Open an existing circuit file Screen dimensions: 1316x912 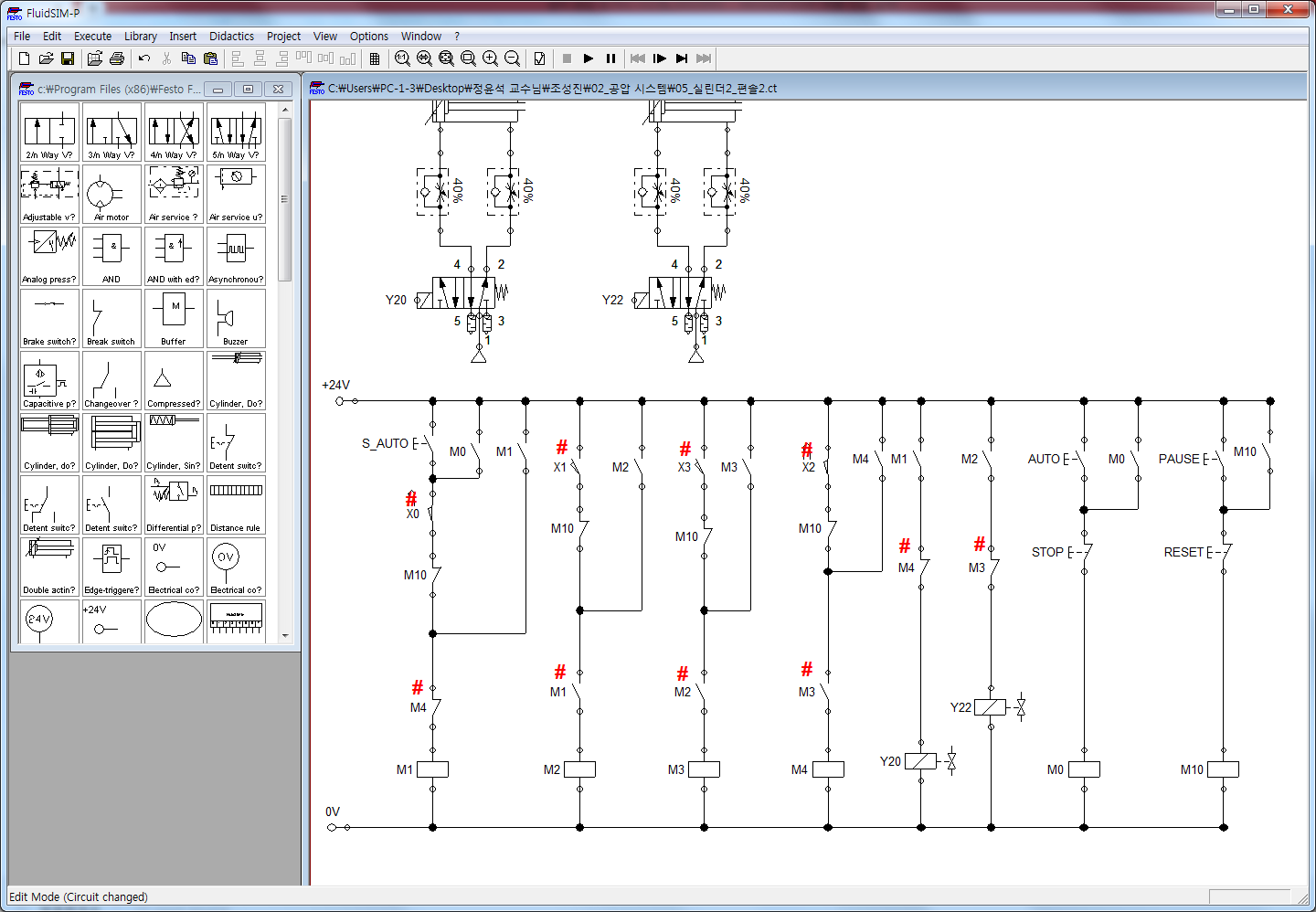(46, 58)
